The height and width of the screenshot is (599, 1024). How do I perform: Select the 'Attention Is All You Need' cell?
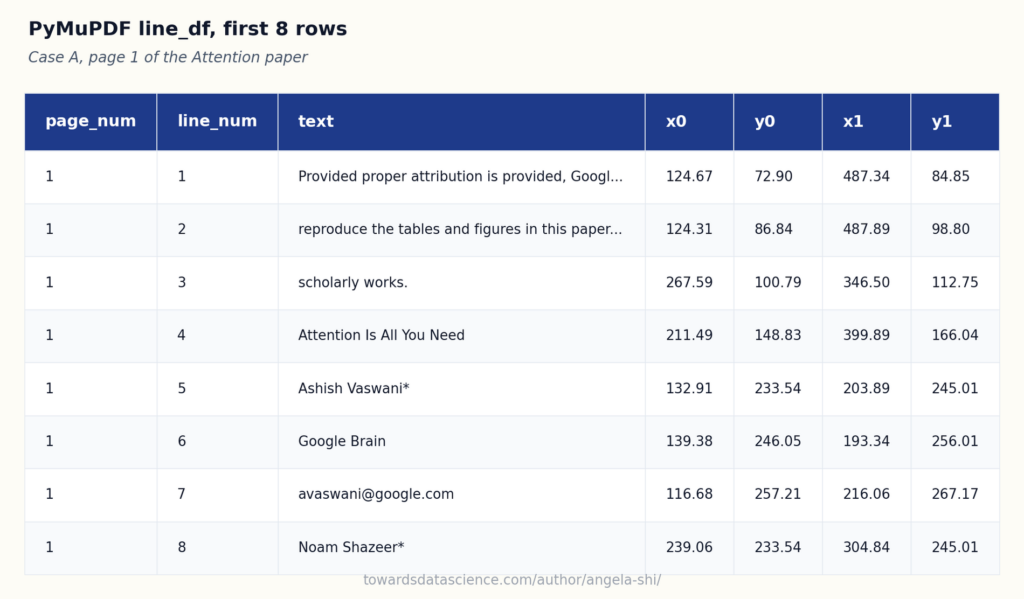[462, 336]
